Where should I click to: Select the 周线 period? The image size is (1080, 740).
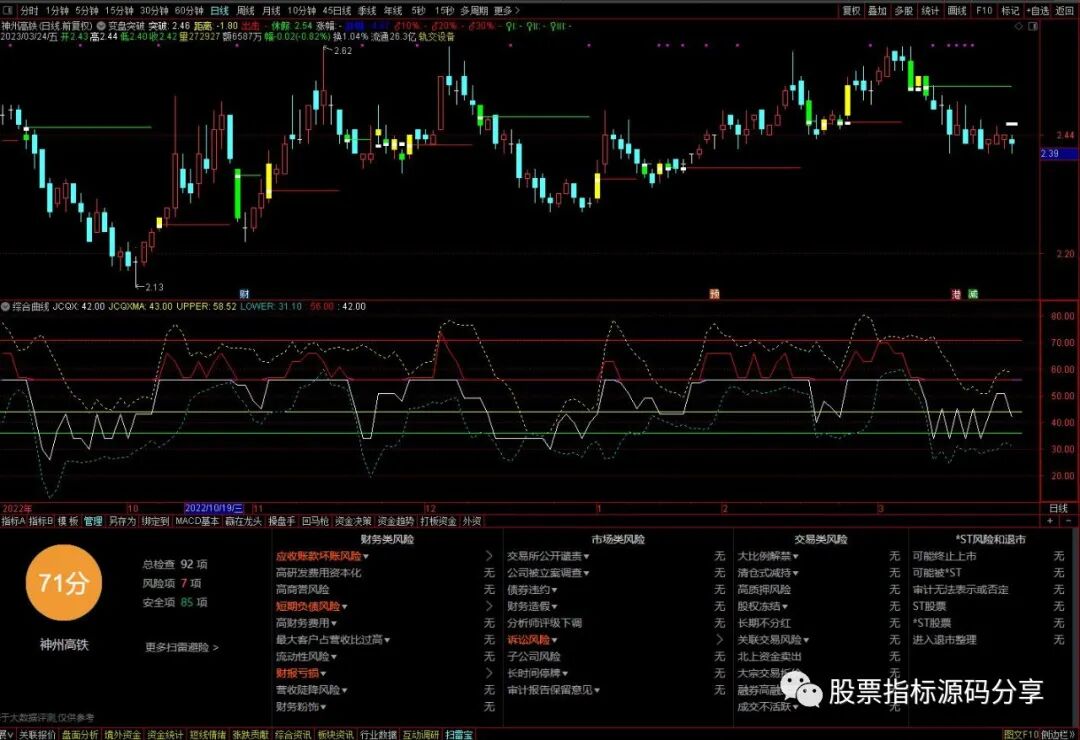tap(246, 10)
